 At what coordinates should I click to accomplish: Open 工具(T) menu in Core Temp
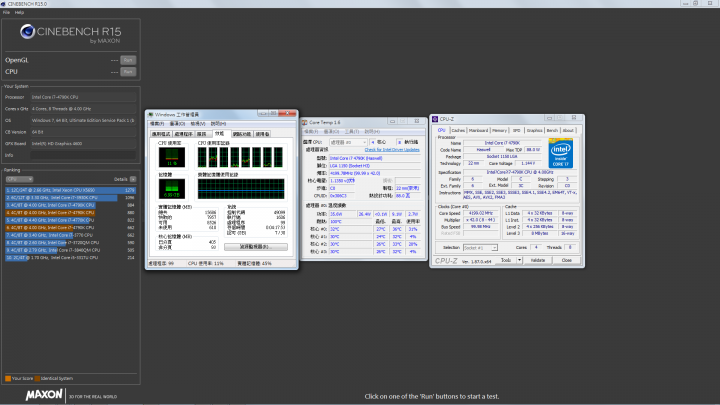point(352,132)
